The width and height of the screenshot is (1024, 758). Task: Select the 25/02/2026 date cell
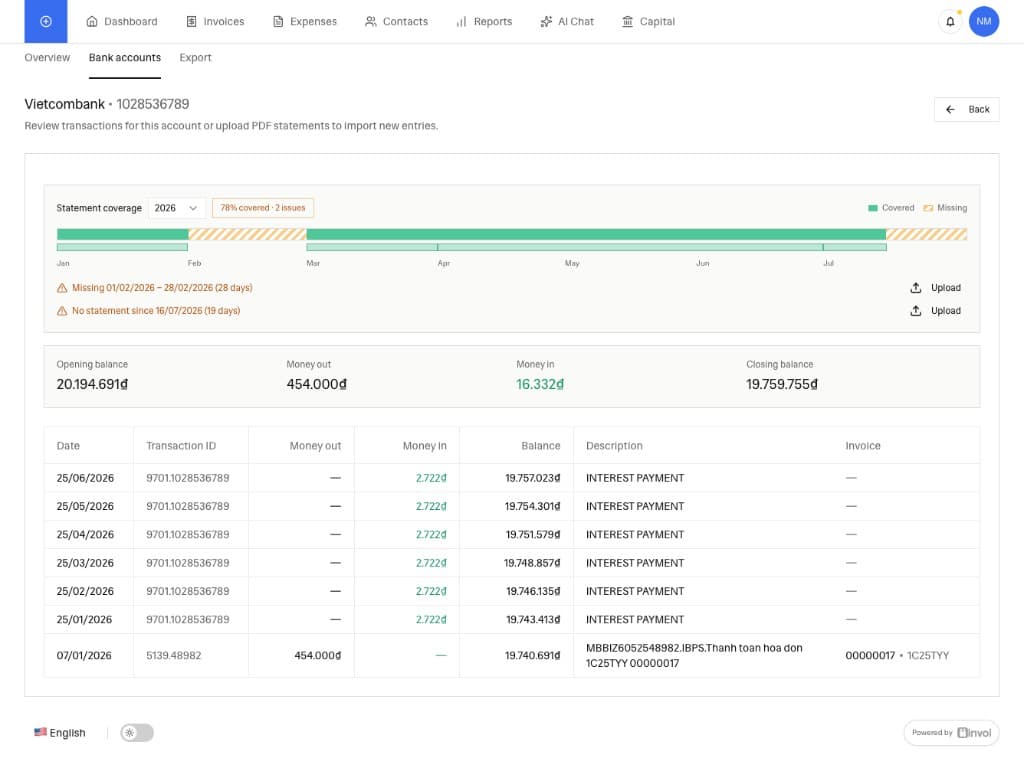[x=85, y=592]
